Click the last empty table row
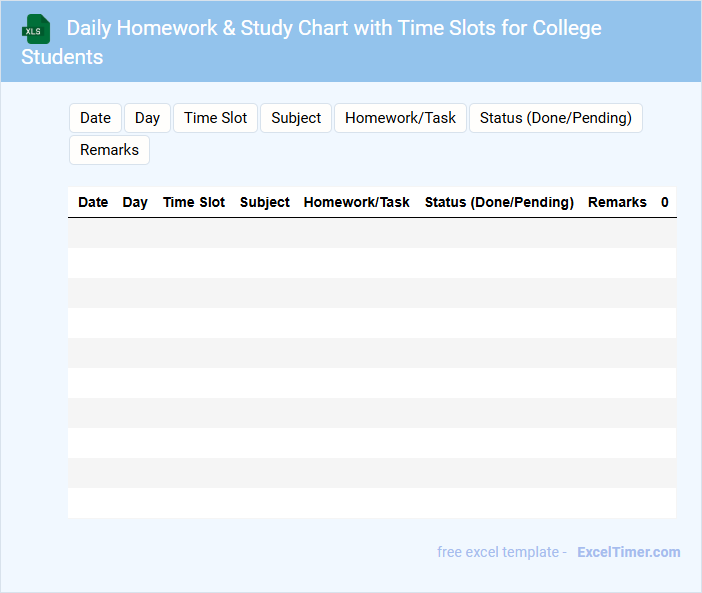 pyautogui.click(x=372, y=503)
